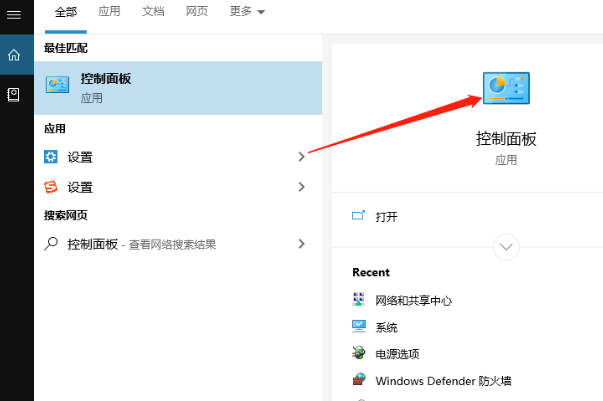The image size is (603, 401).
Task: Switch to the 文档 tab
Action: pos(153,11)
